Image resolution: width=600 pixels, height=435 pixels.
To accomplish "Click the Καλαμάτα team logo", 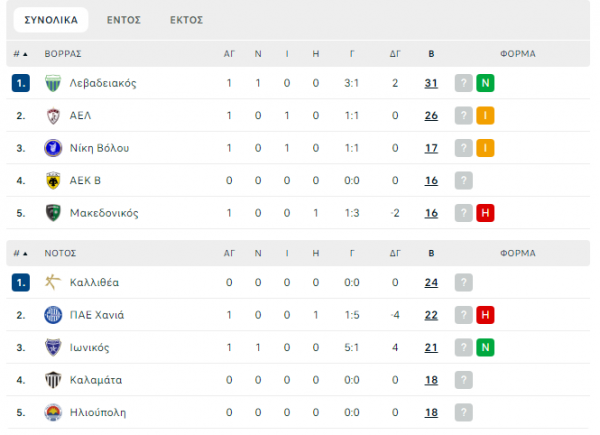I will [x=53, y=380].
